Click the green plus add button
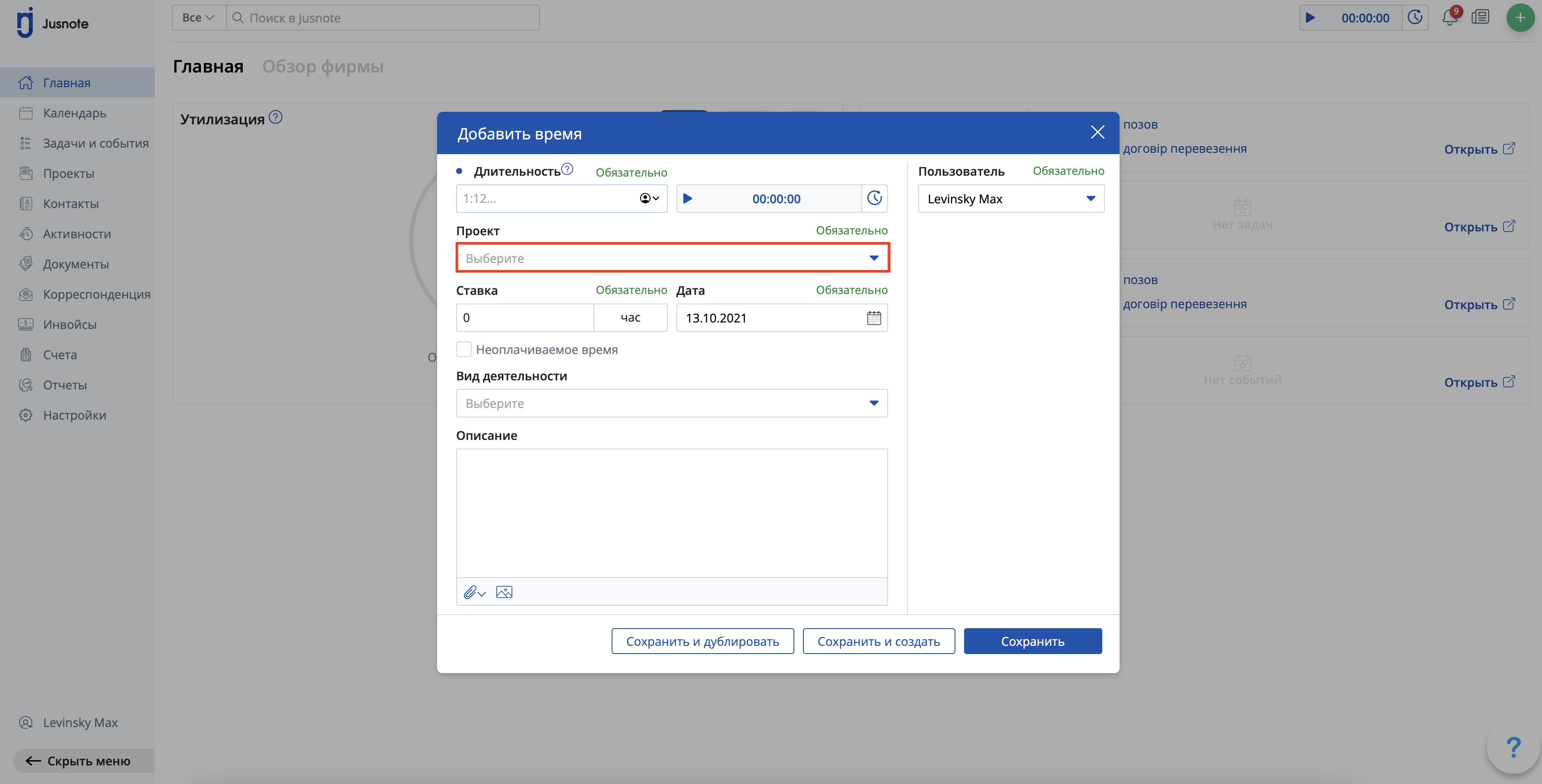The width and height of the screenshot is (1542, 784). click(x=1520, y=17)
